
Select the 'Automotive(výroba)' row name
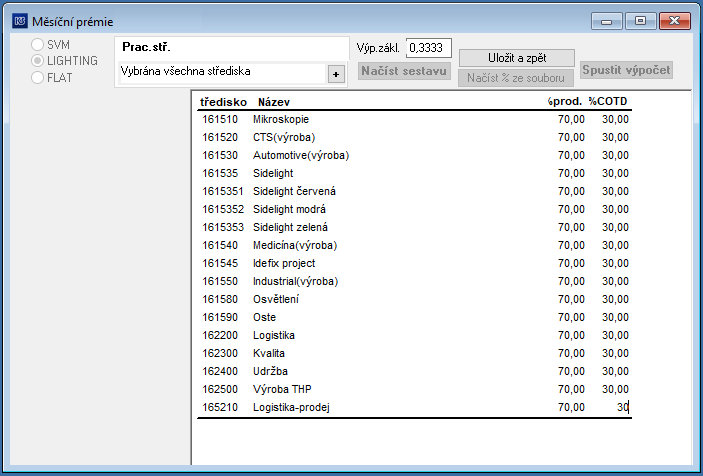click(301, 155)
